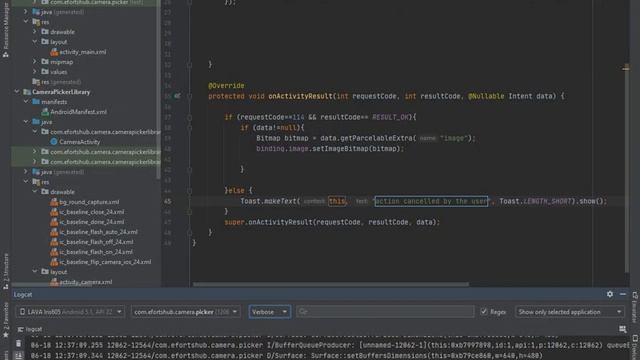Collapse the CameraPickerLibrary module

(17, 92)
